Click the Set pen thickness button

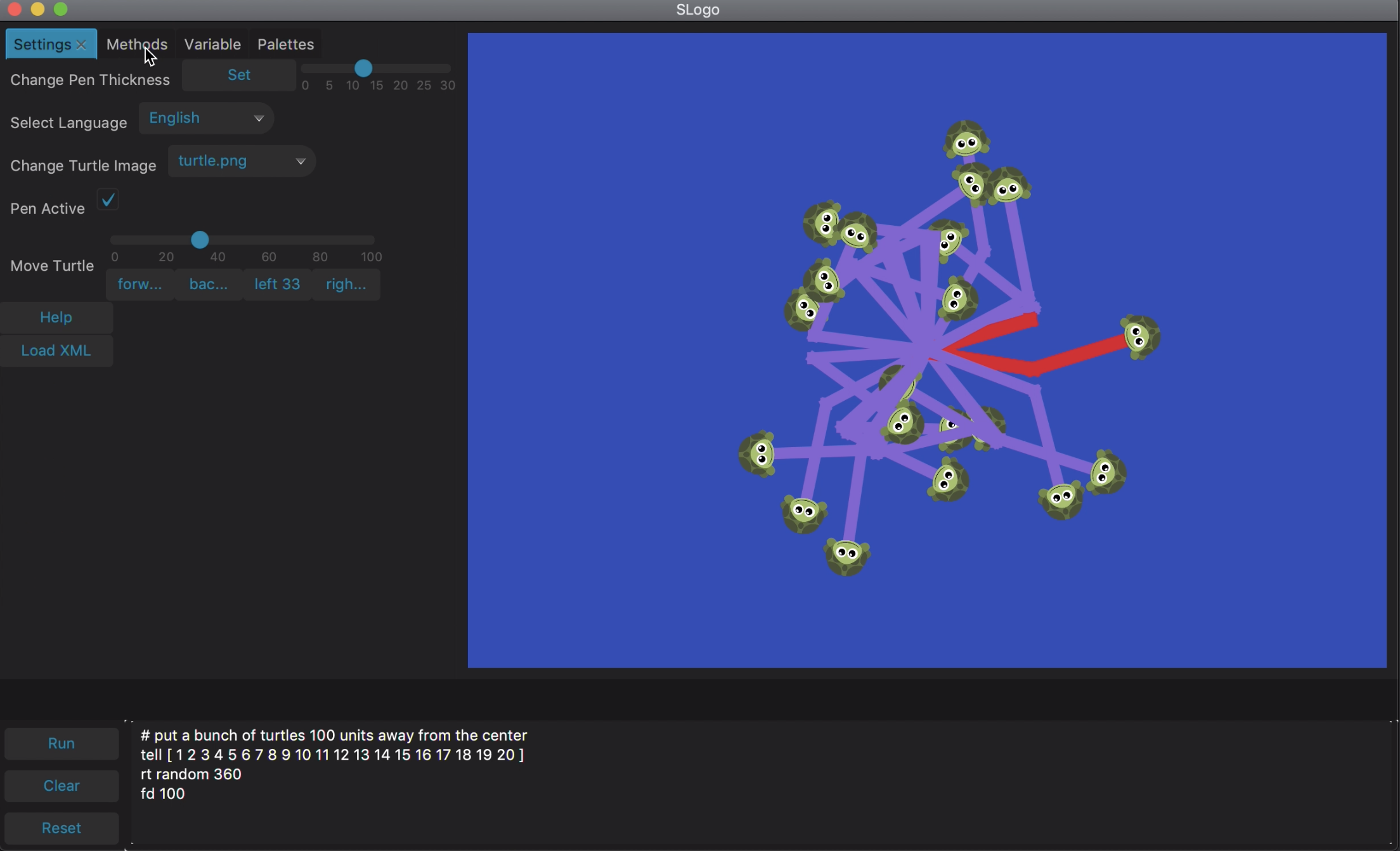pos(239,75)
